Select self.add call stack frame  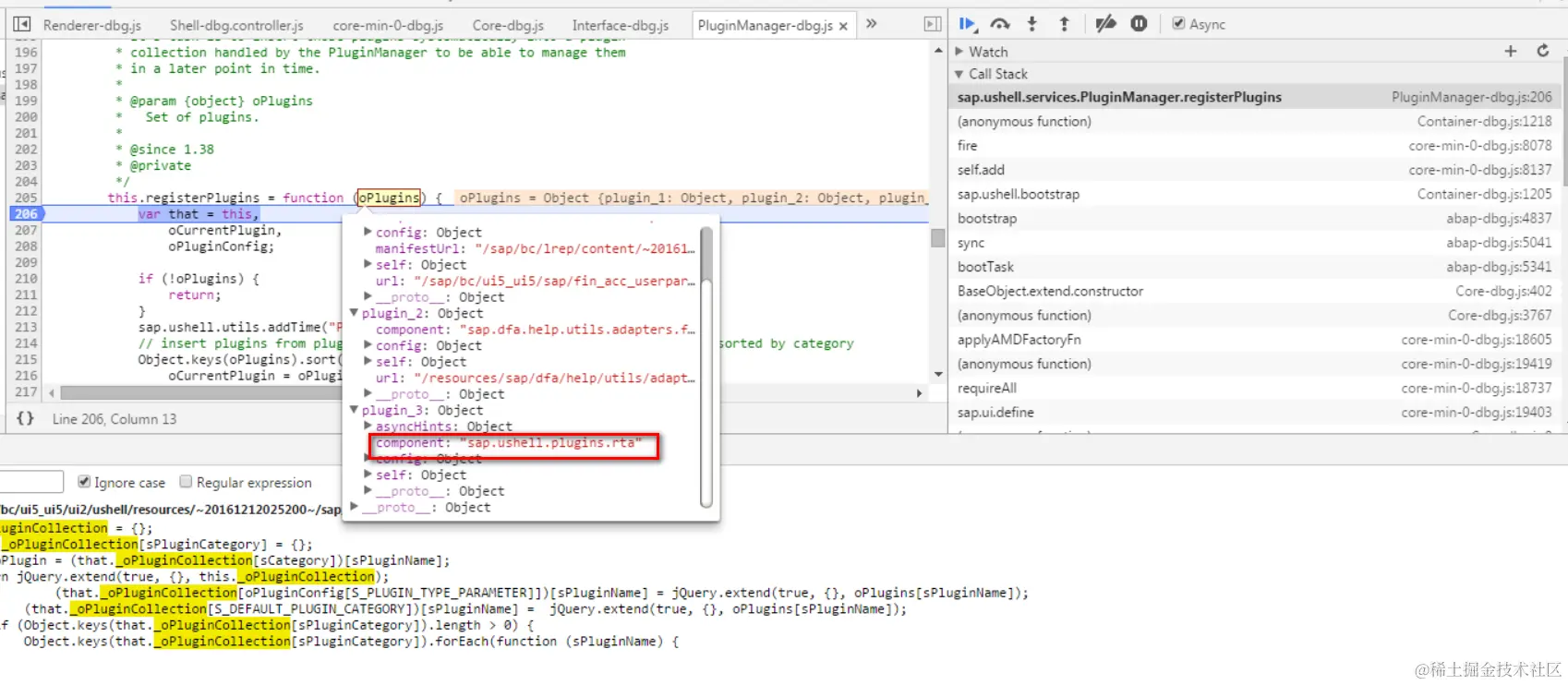point(1254,170)
